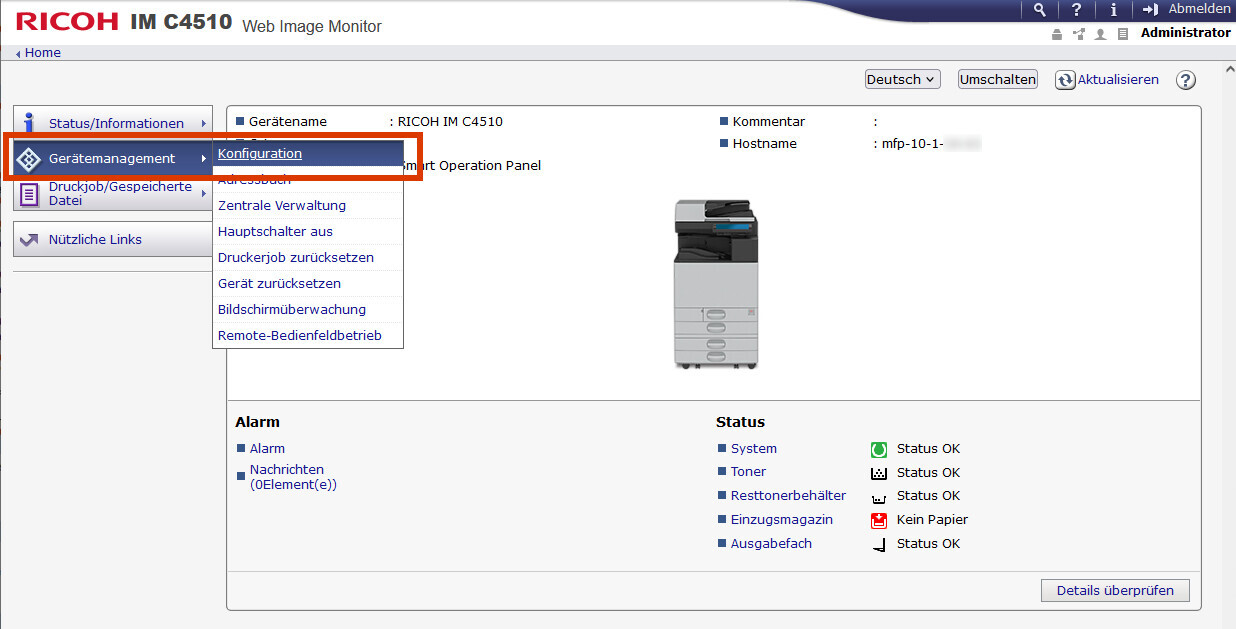Click 'Status OK' beside System
Screen dimensions: 1236x629
pyautogui.click(x=928, y=449)
